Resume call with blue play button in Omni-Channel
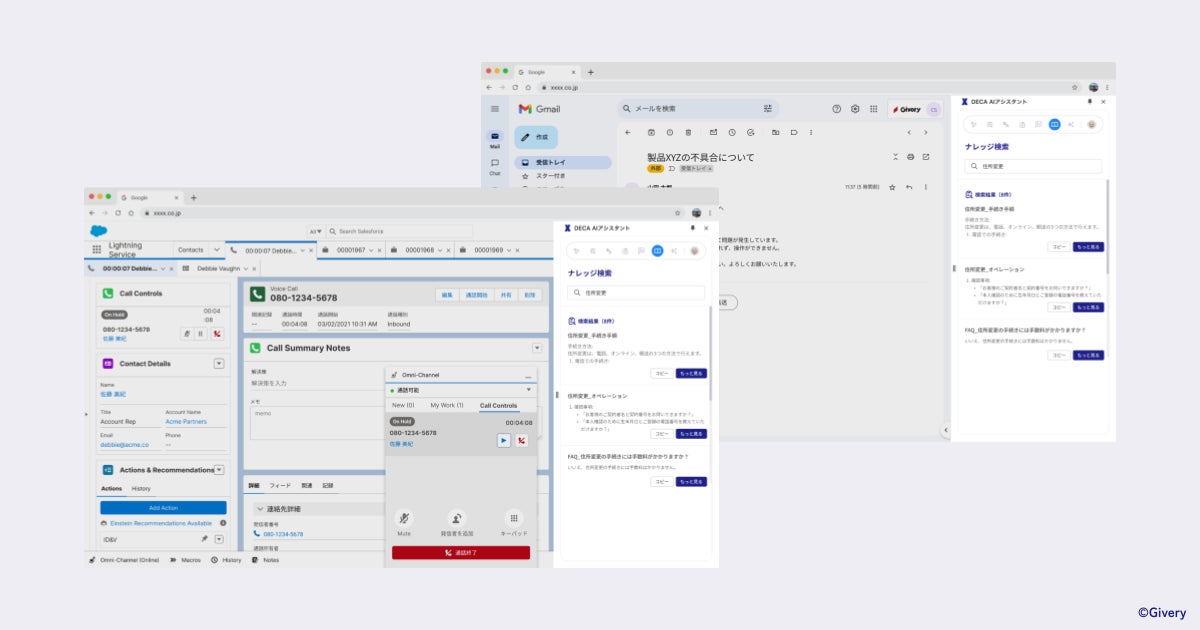Viewport: 1200px width, 630px height. pyautogui.click(x=504, y=440)
